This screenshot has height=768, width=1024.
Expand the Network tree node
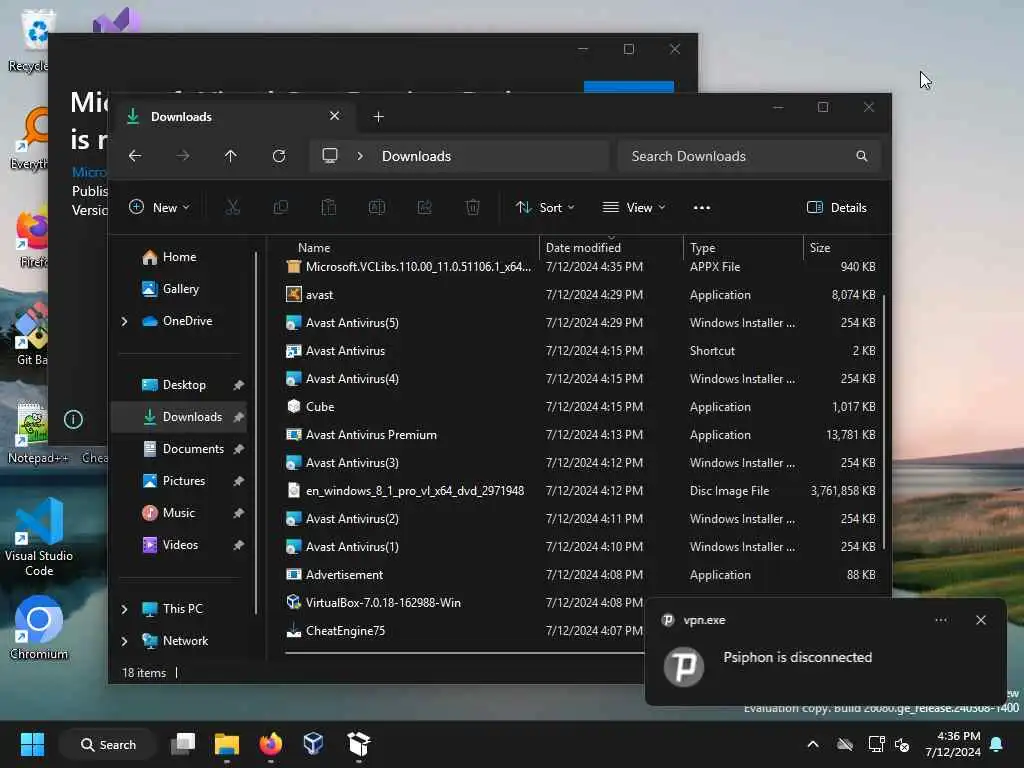(124, 641)
